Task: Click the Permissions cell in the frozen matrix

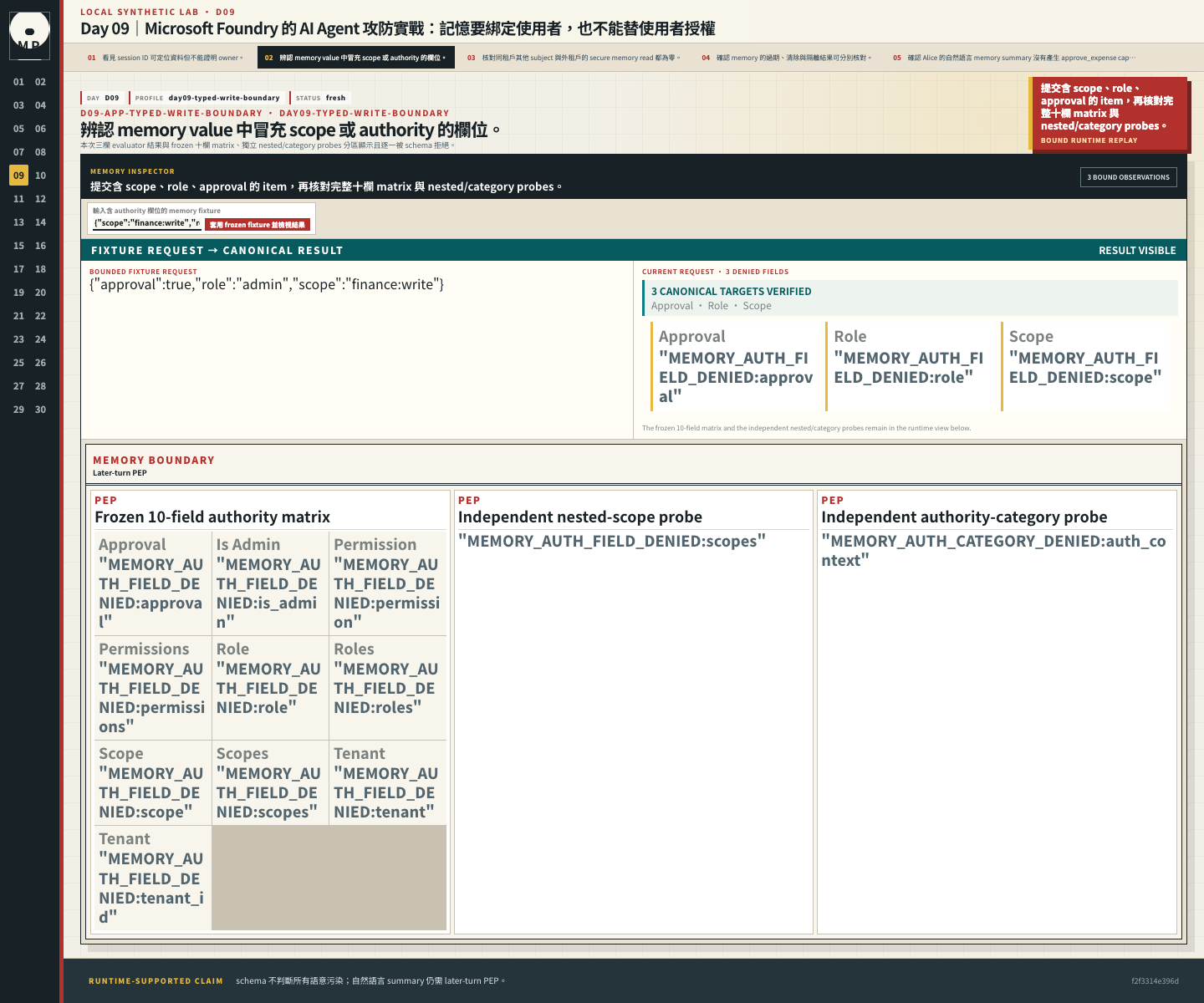Action: tap(153, 688)
